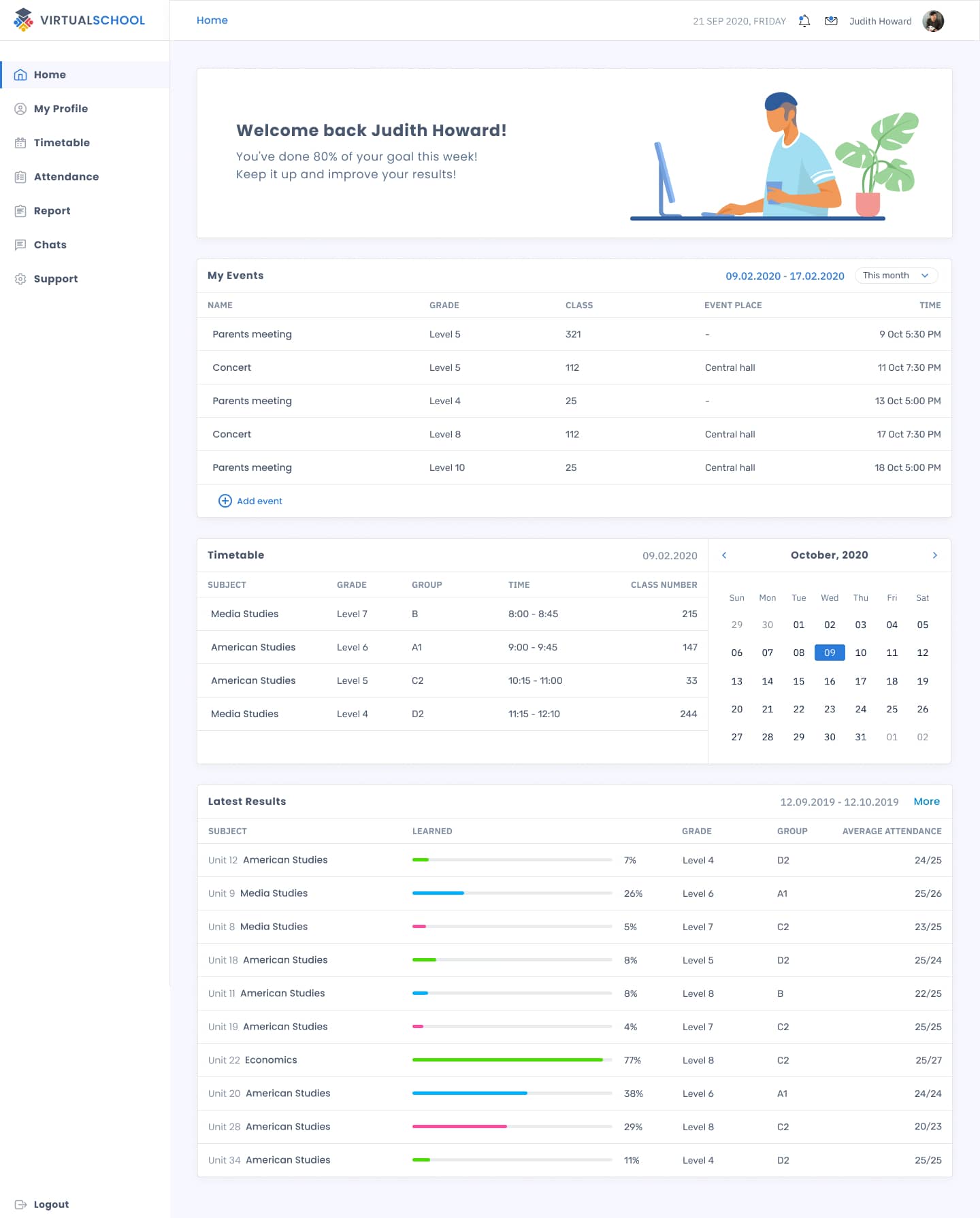Click the My Profile user icon
The image size is (980, 1218).
pyautogui.click(x=20, y=109)
